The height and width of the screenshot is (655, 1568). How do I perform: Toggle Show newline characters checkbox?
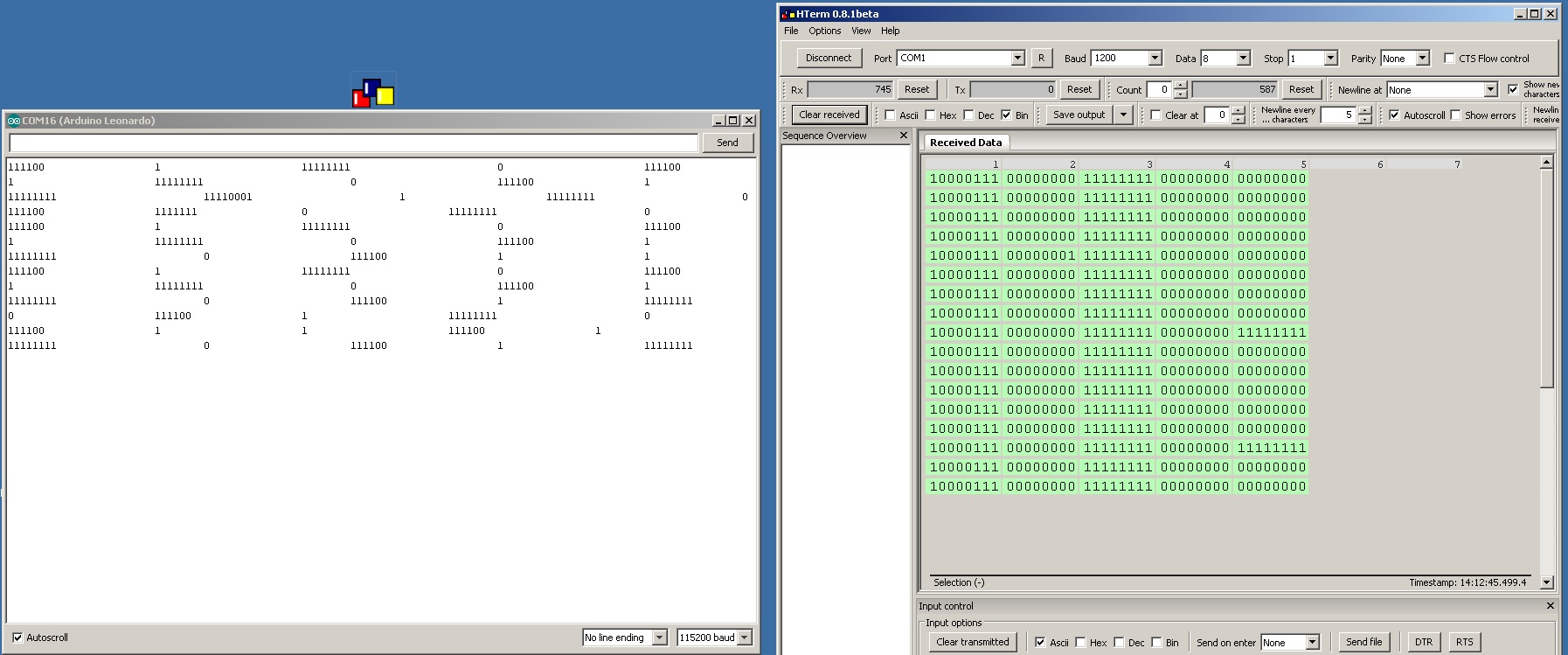1513,89
